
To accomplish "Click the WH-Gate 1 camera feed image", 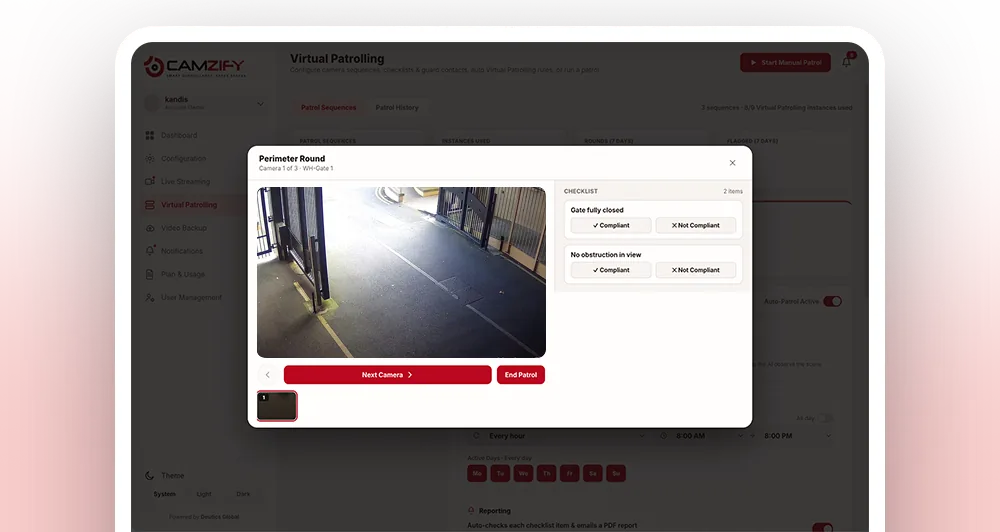I will 401,272.
